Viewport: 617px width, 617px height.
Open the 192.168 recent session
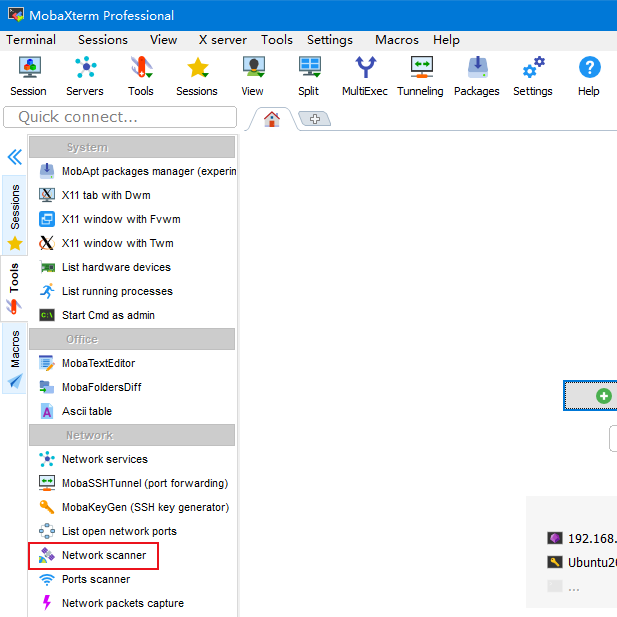[582, 538]
